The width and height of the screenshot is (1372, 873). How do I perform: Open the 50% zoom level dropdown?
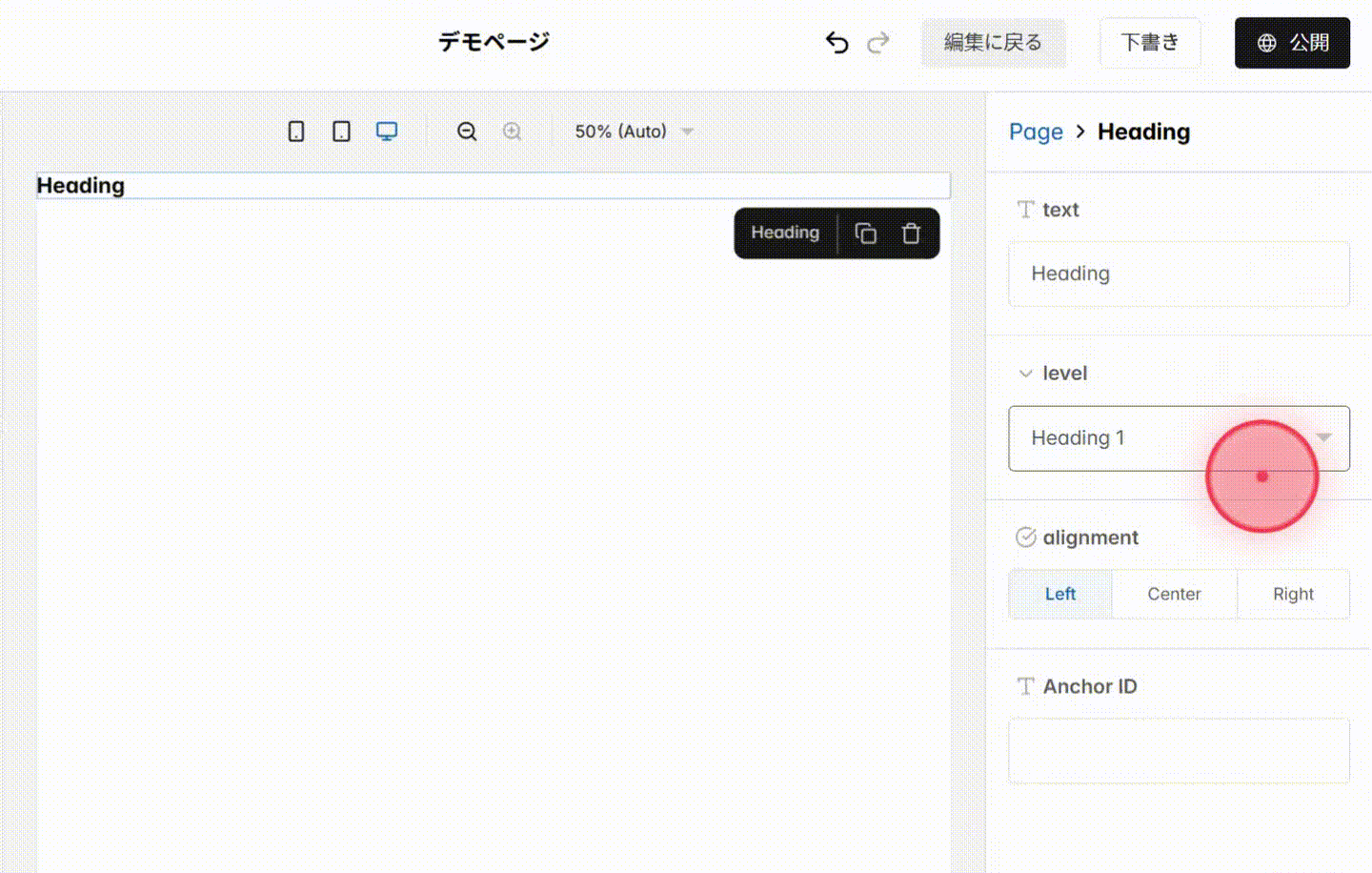click(633, 131)
